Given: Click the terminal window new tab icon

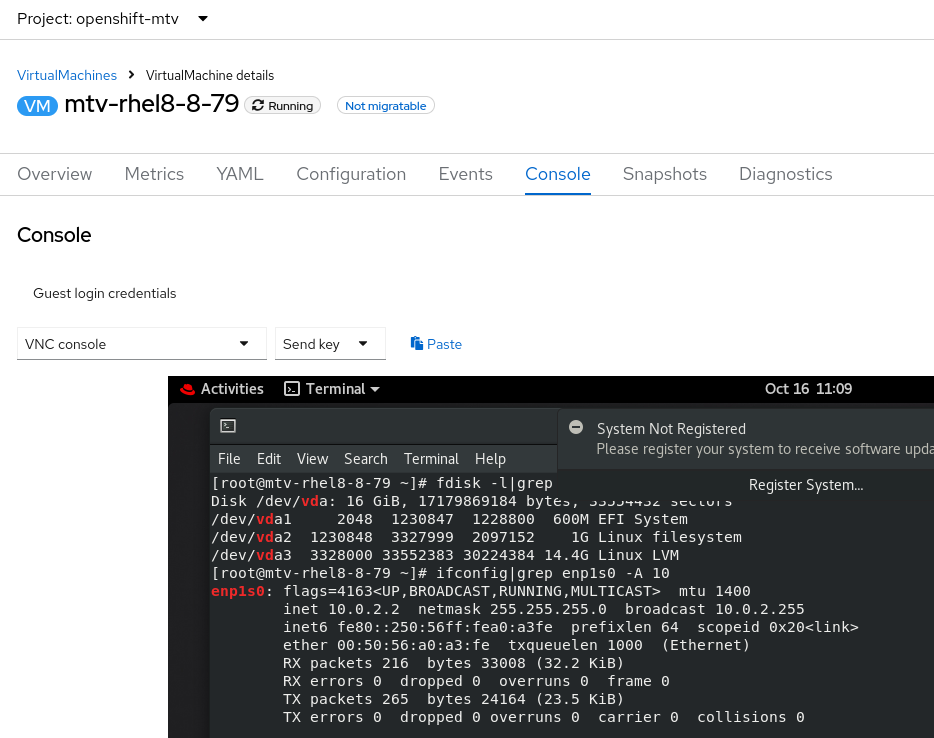Looking at the screenshot, I should pyautogui.click(x=228, y=426).
